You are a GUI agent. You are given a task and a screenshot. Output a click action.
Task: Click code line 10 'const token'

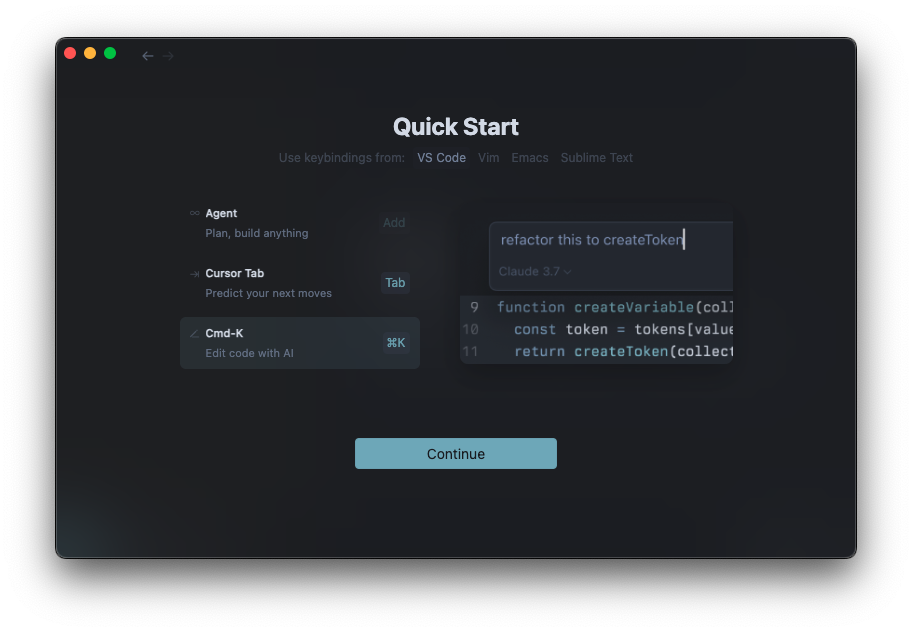(x=597, y=330)
